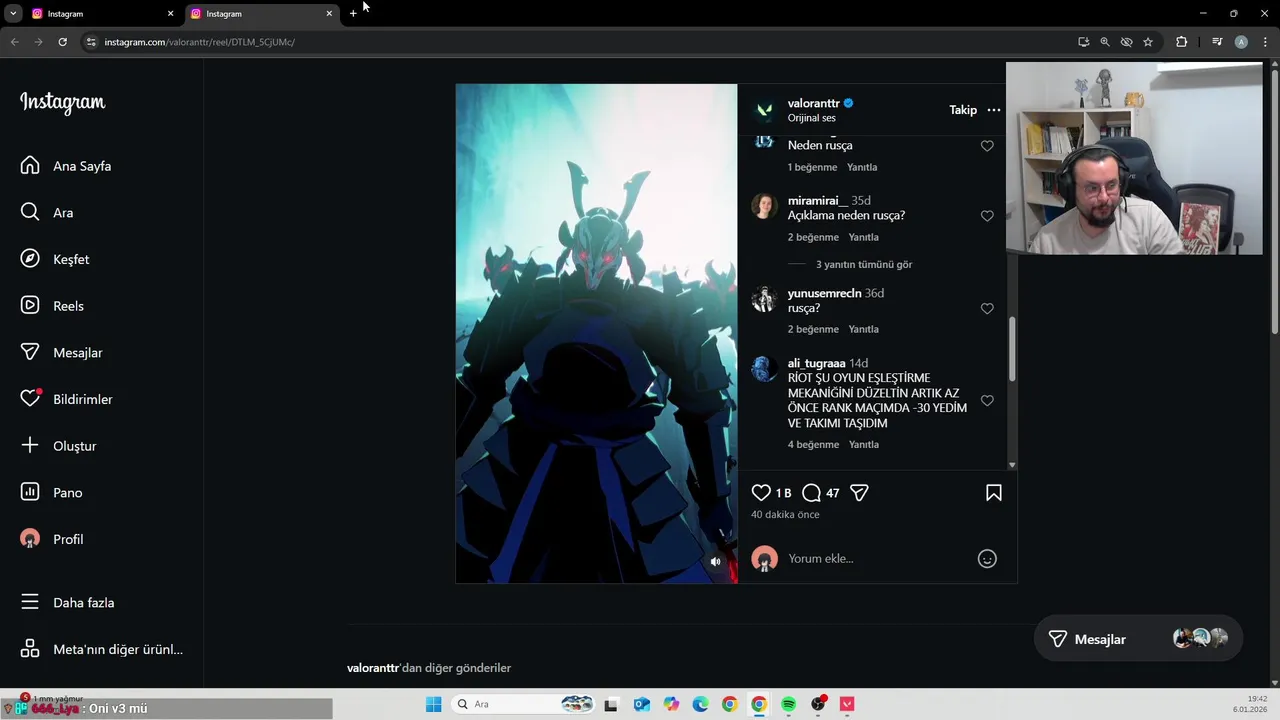Open floating Mesajlar chat button

click(1138, 639)
